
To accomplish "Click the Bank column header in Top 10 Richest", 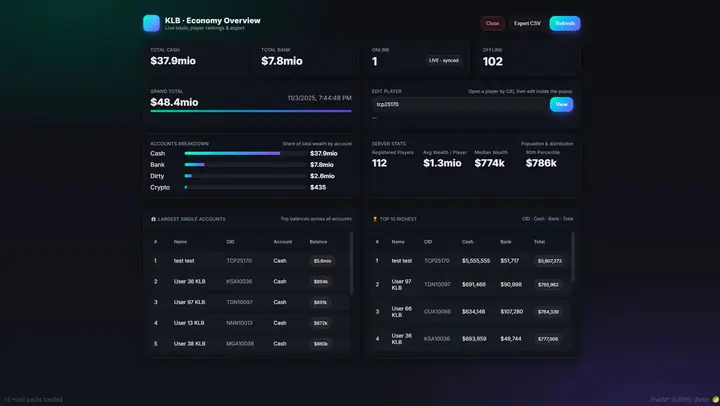I will 506,242.
